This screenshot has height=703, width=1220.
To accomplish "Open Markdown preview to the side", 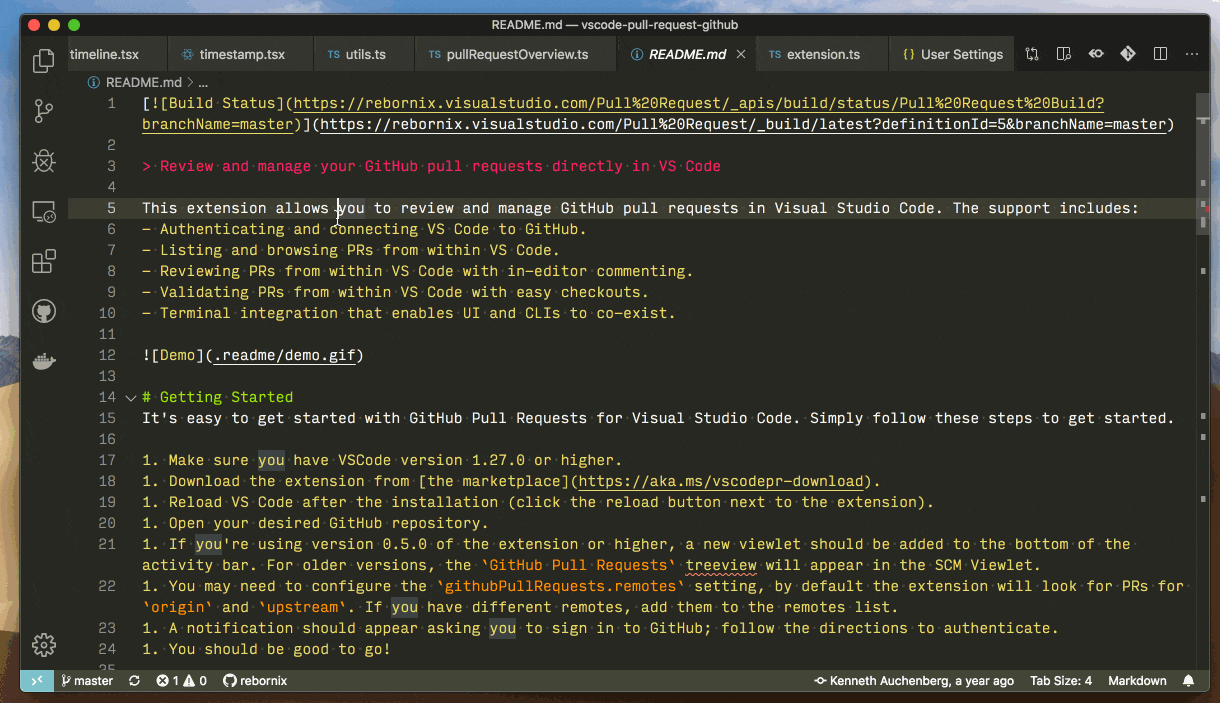I will [x=1063, y=54].
